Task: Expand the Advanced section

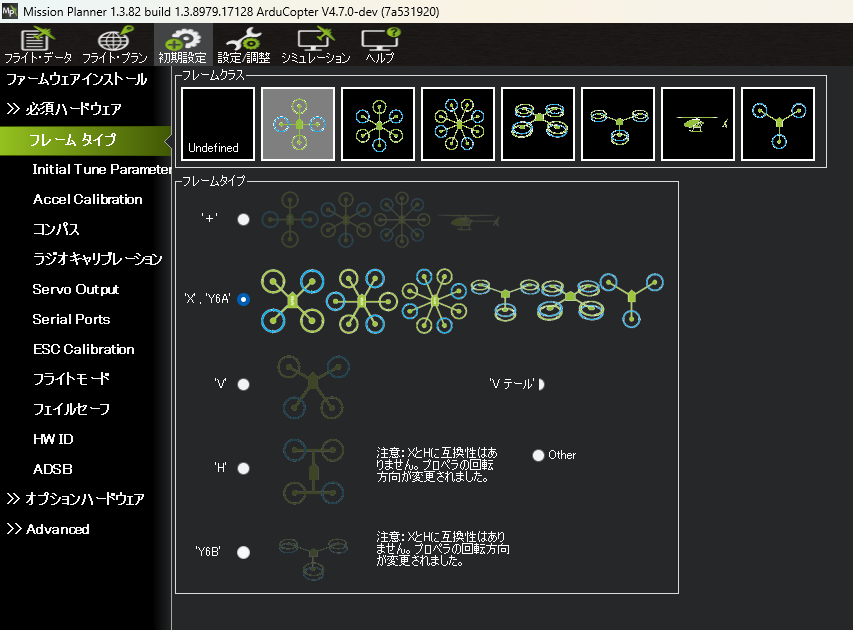Action: pos(48,529)
